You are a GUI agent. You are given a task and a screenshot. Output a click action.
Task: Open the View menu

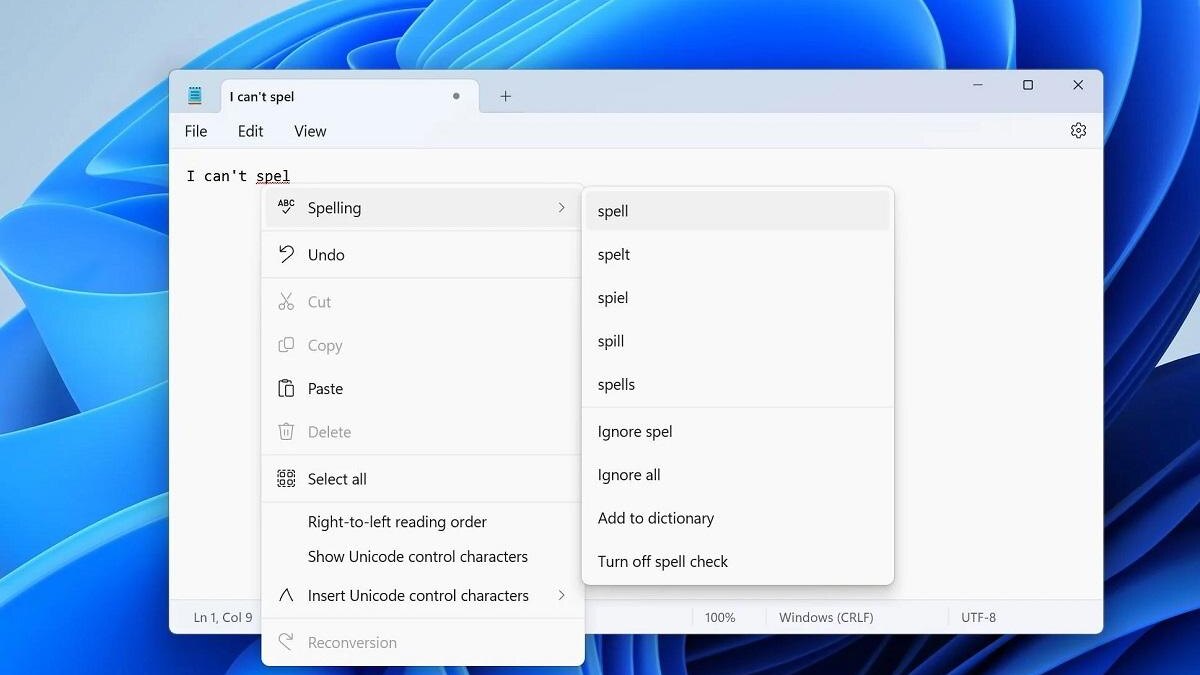[x=310, y=131]
